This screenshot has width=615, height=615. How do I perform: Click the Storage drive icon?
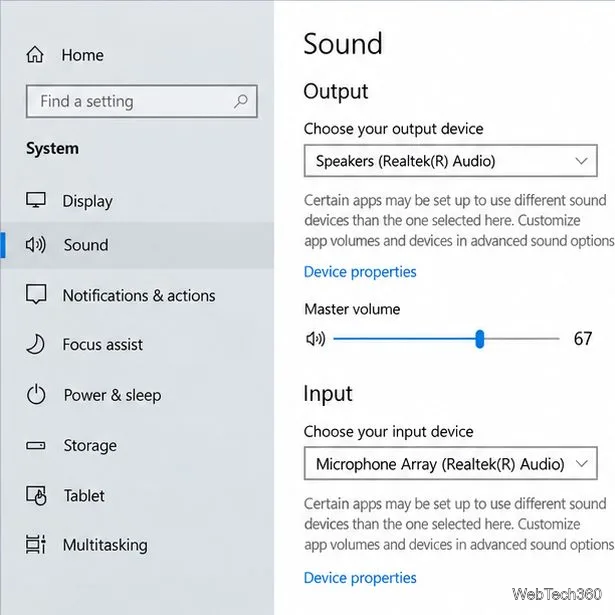click(36, 446)
